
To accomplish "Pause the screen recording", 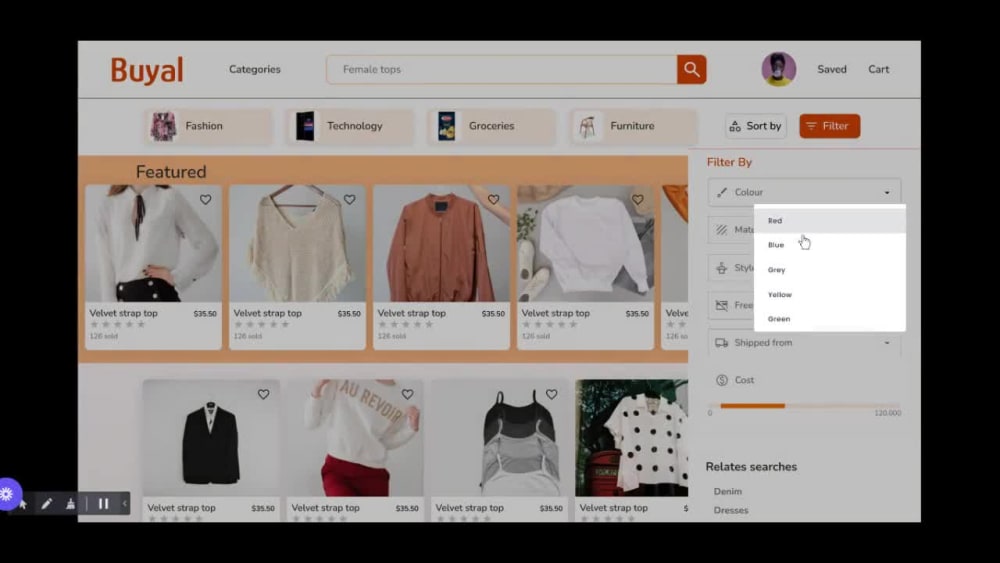I will point(103,504).
